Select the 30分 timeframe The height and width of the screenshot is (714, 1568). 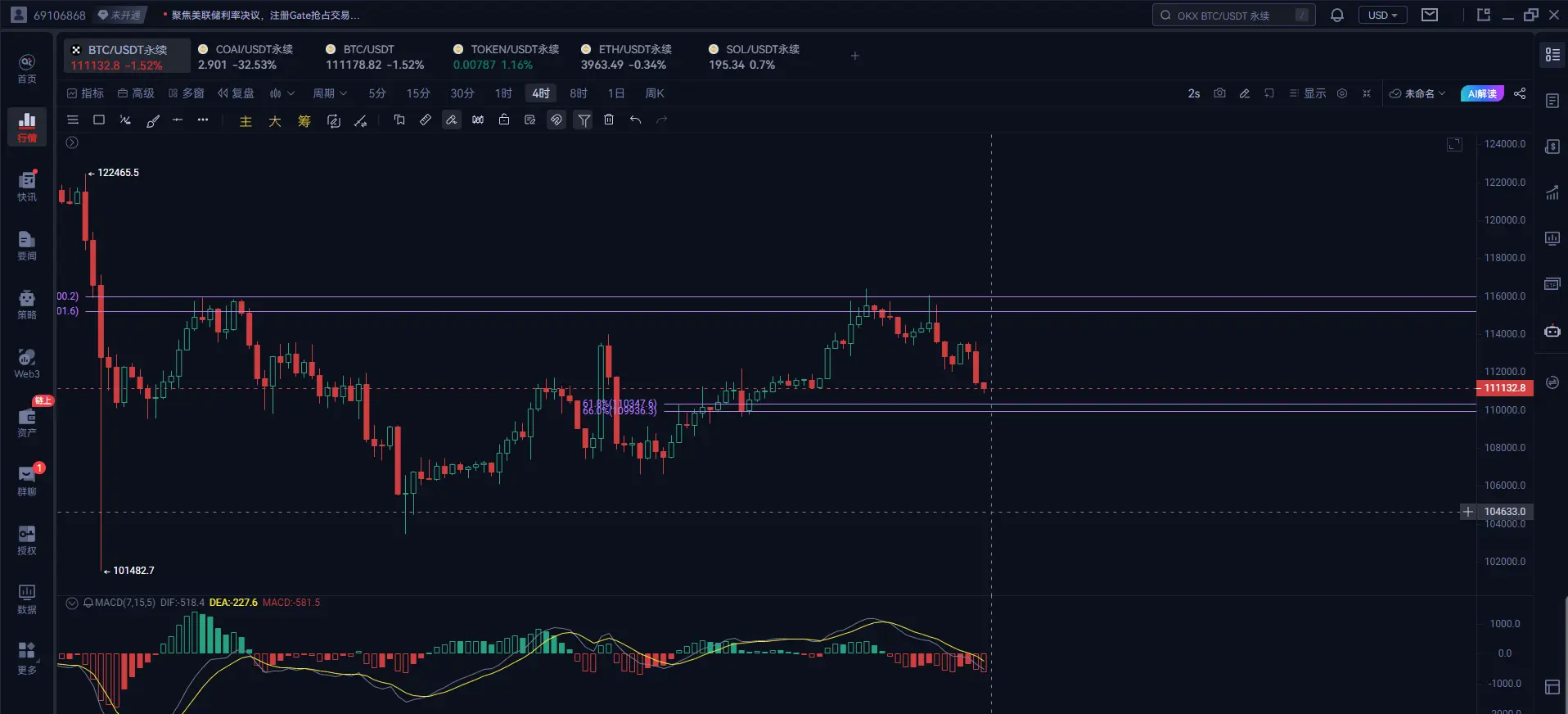pos(462,93)
